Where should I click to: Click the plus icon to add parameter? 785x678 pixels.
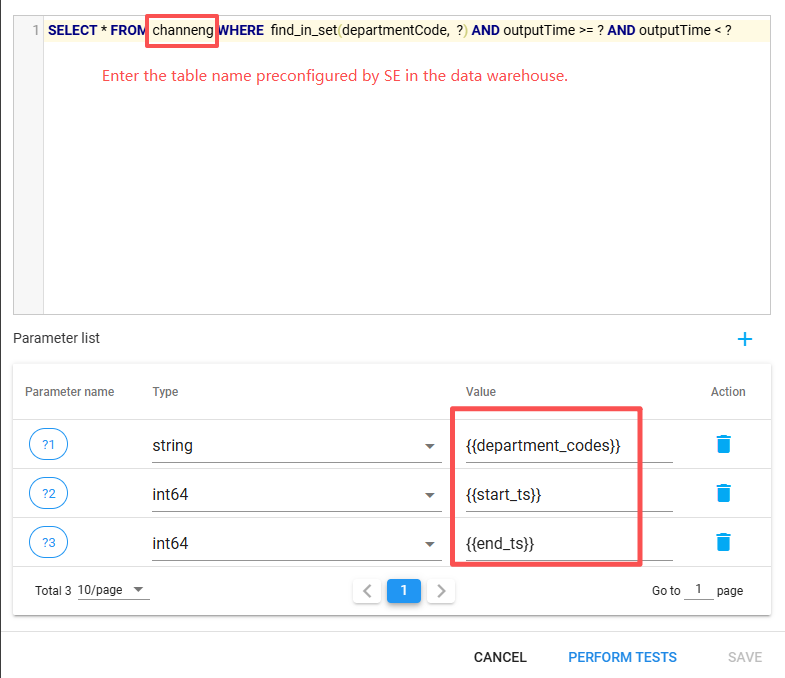tap(744, 339)
